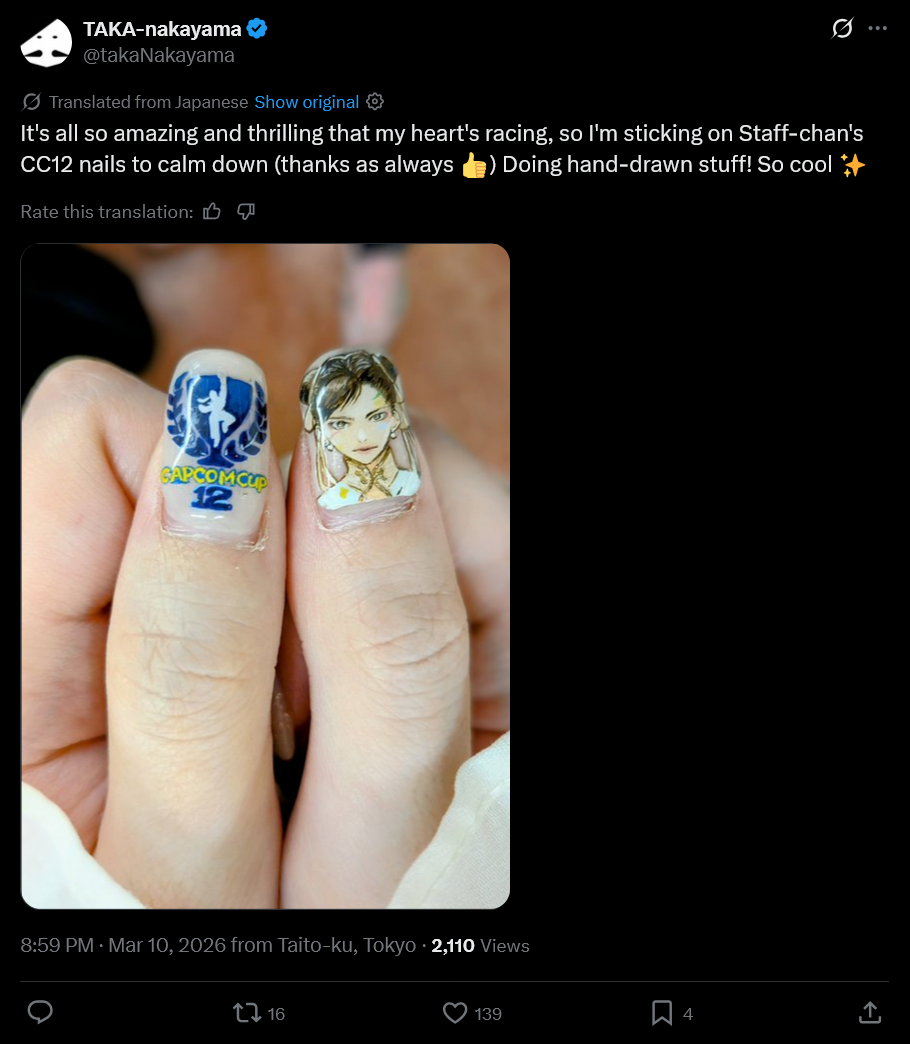910x1044 pixels.
Task: Click the blue verified badge
Action: [x=257, y=29]
